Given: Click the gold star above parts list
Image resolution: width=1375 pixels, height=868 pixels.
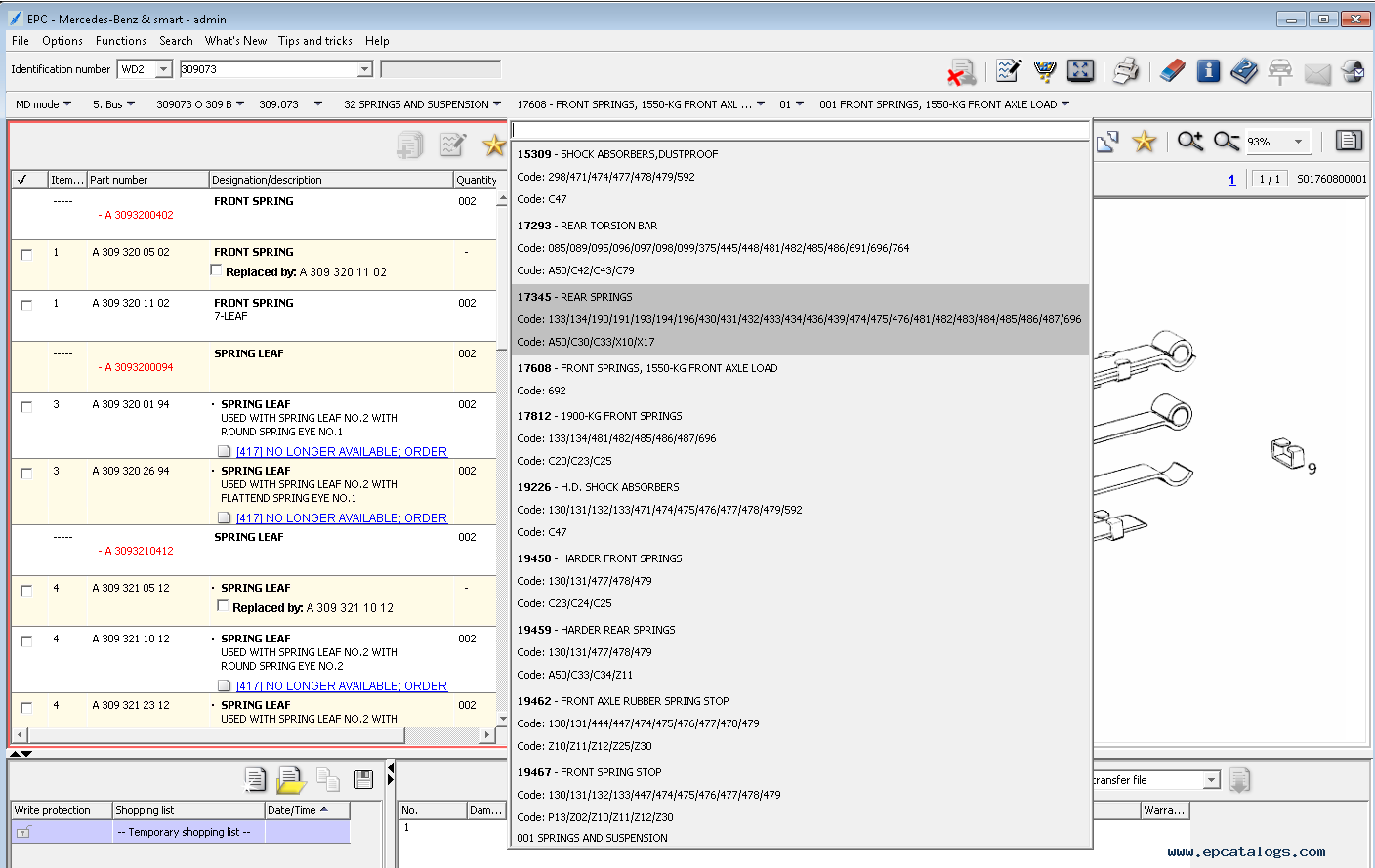Looking at the screenshot, I should [x=494, y=145].
